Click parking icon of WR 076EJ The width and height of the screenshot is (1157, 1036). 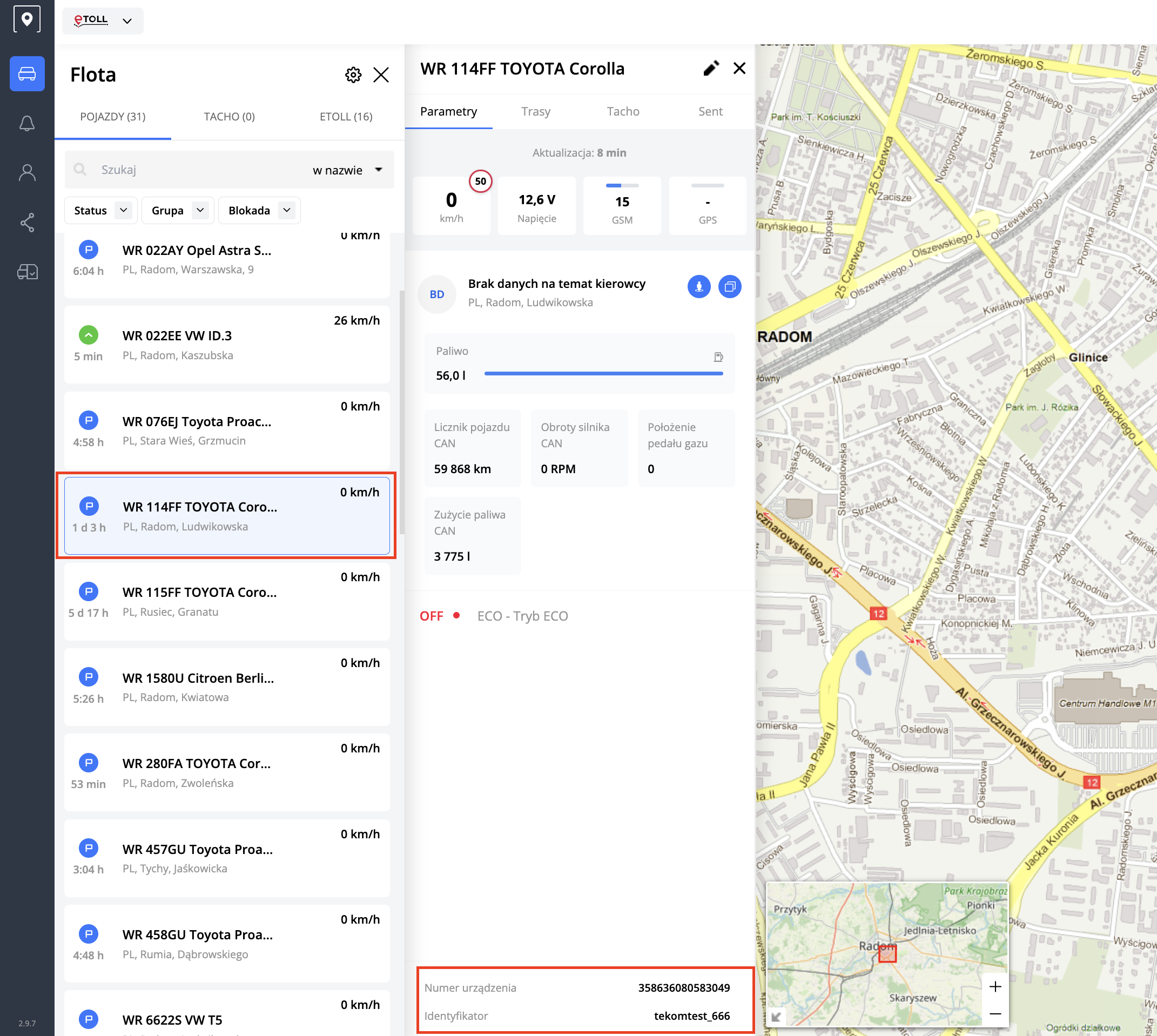click(88, 420)
